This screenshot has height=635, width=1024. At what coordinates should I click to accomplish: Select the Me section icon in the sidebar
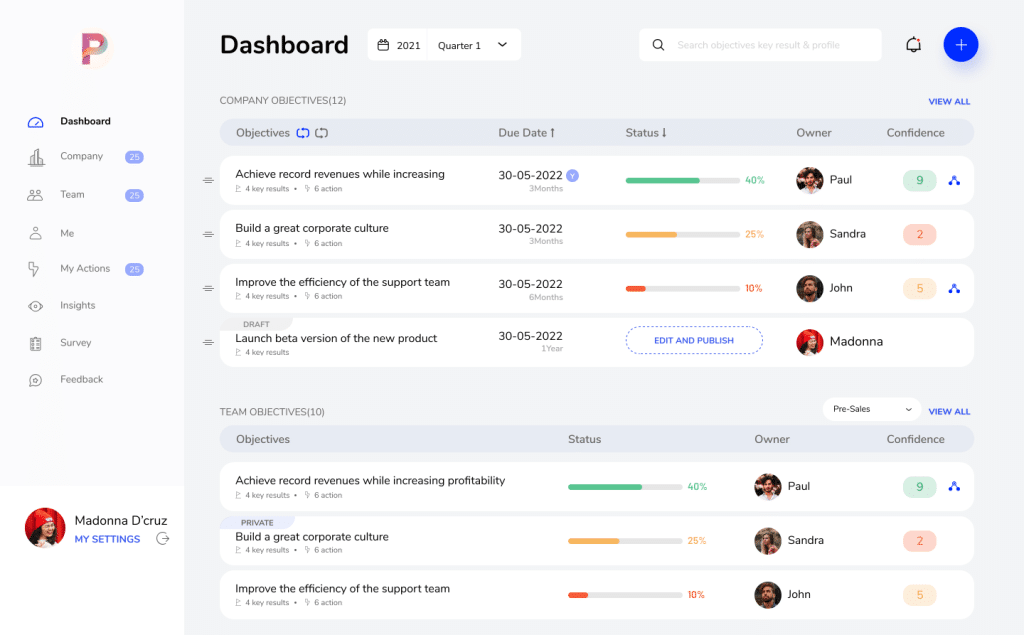tap(35, 232)
